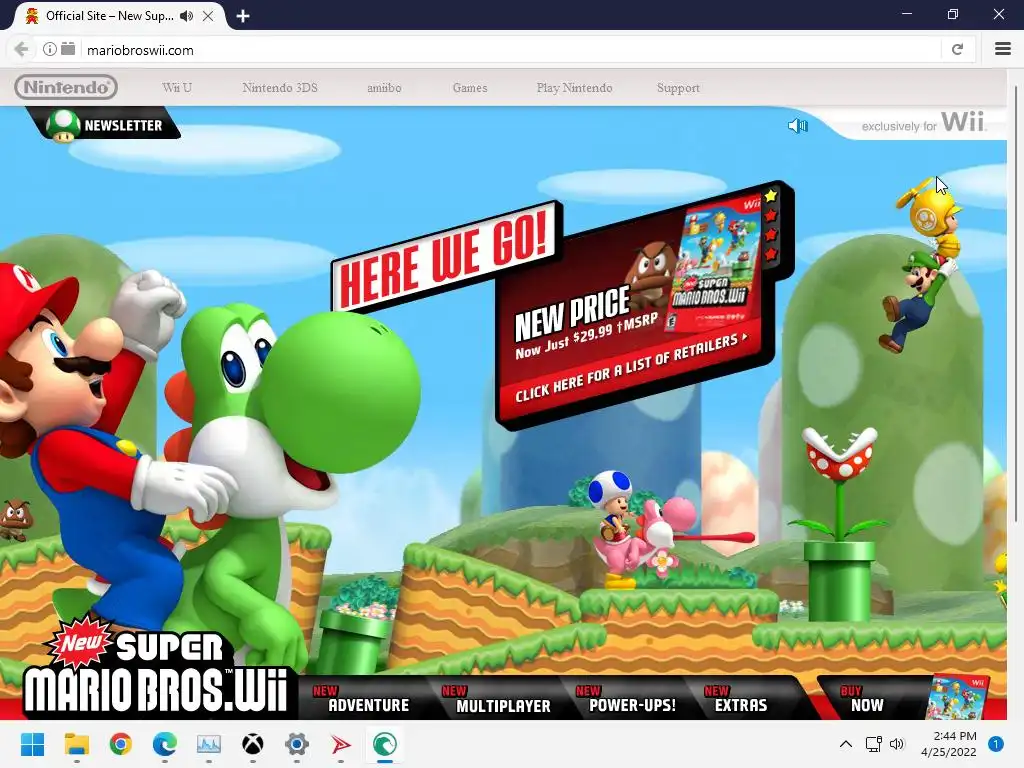Click the address bar showing mariobroswii.com
The width and height of the screenshot is (1024, 768).
[x=509, y=50]
